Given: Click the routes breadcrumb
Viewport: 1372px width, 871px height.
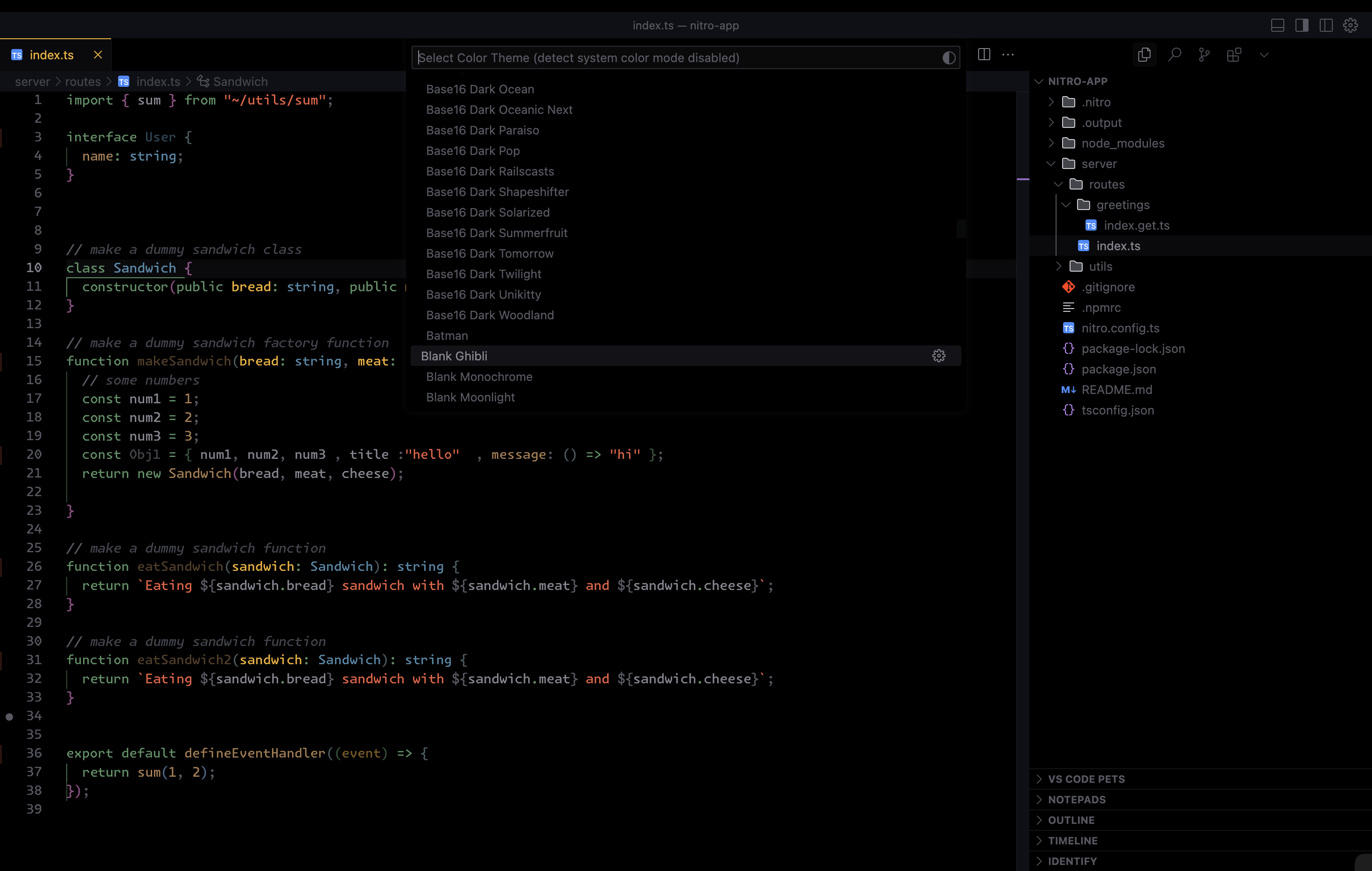Looking at the screenshot, I should click(x=83, y=82).
